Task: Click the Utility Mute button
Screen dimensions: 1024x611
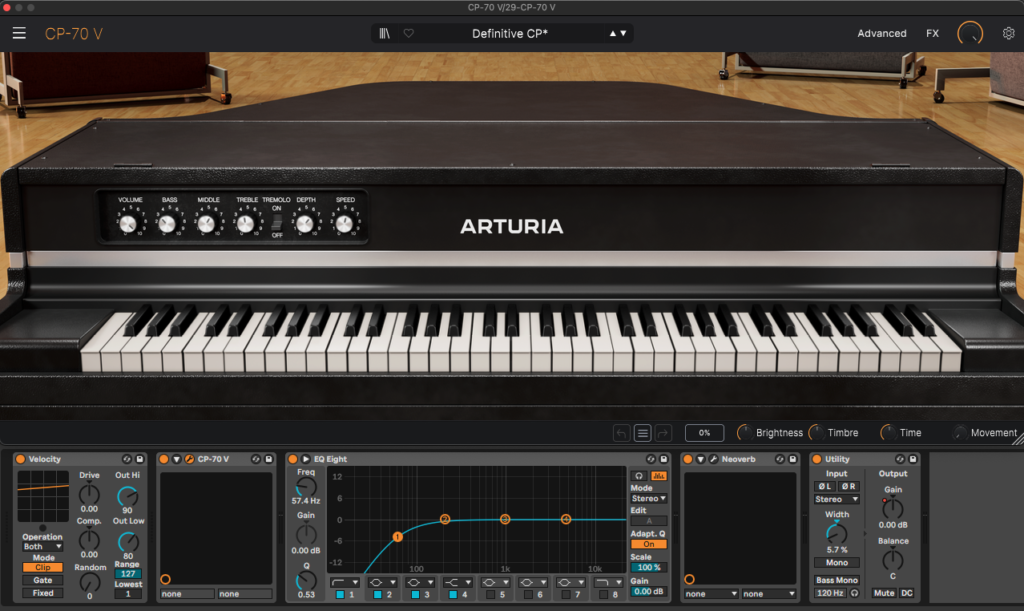Action: tap(883, 593)
